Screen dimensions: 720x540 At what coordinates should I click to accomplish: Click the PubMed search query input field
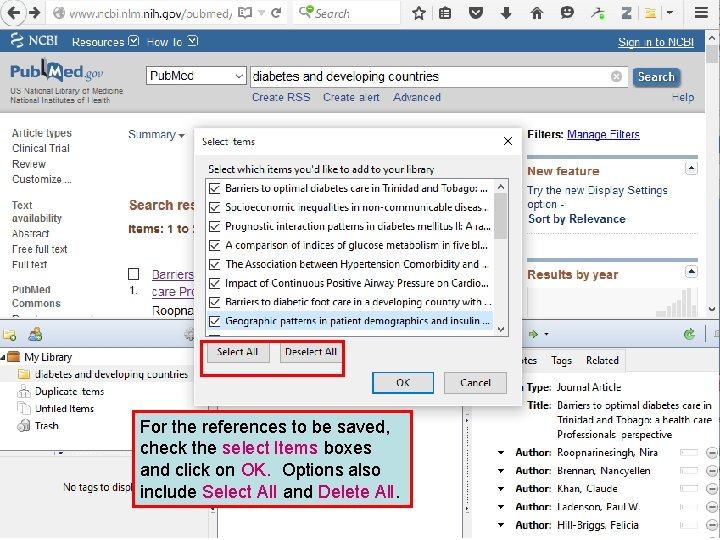(439, 76)
